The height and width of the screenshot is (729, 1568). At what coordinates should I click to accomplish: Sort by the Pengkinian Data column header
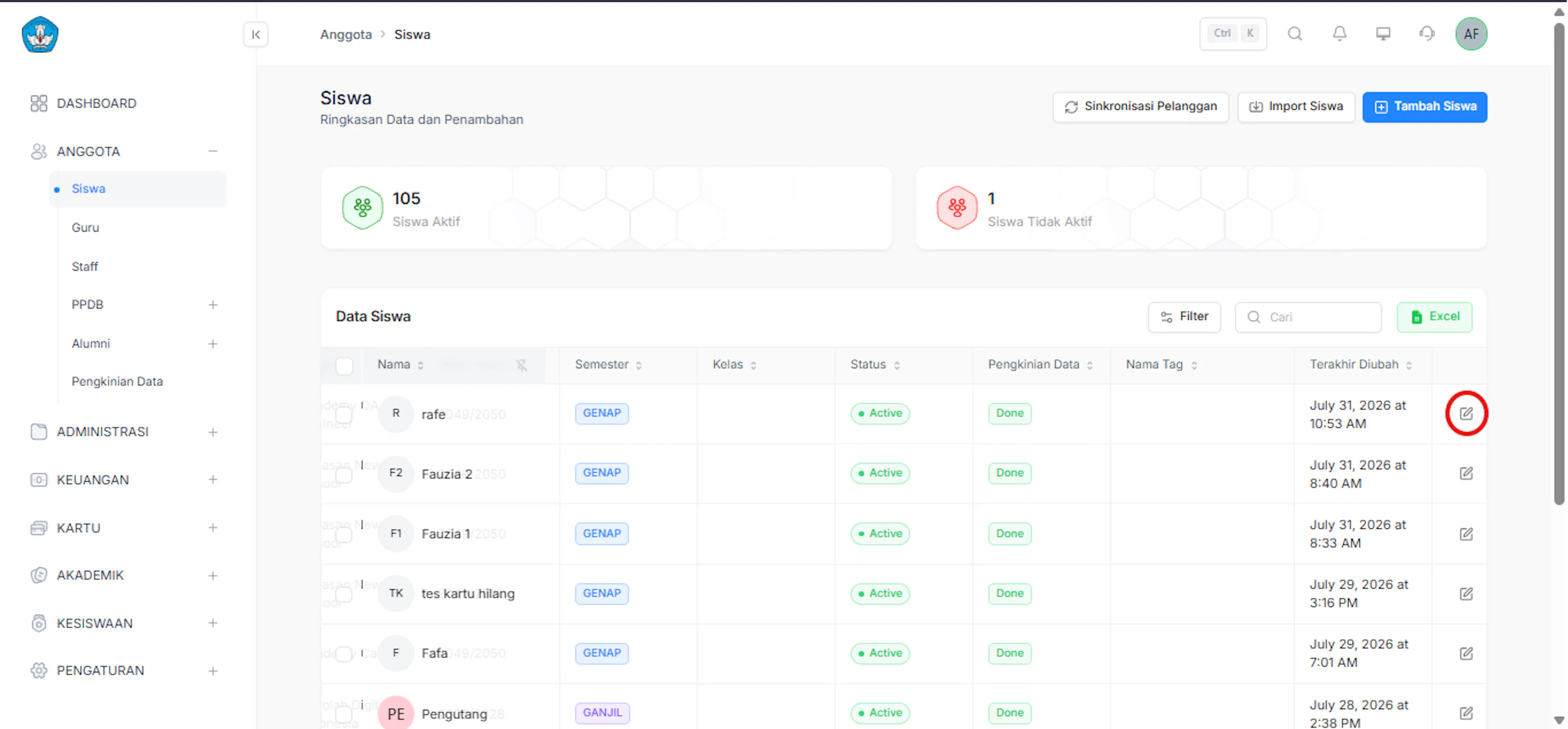coord(1040,365)
